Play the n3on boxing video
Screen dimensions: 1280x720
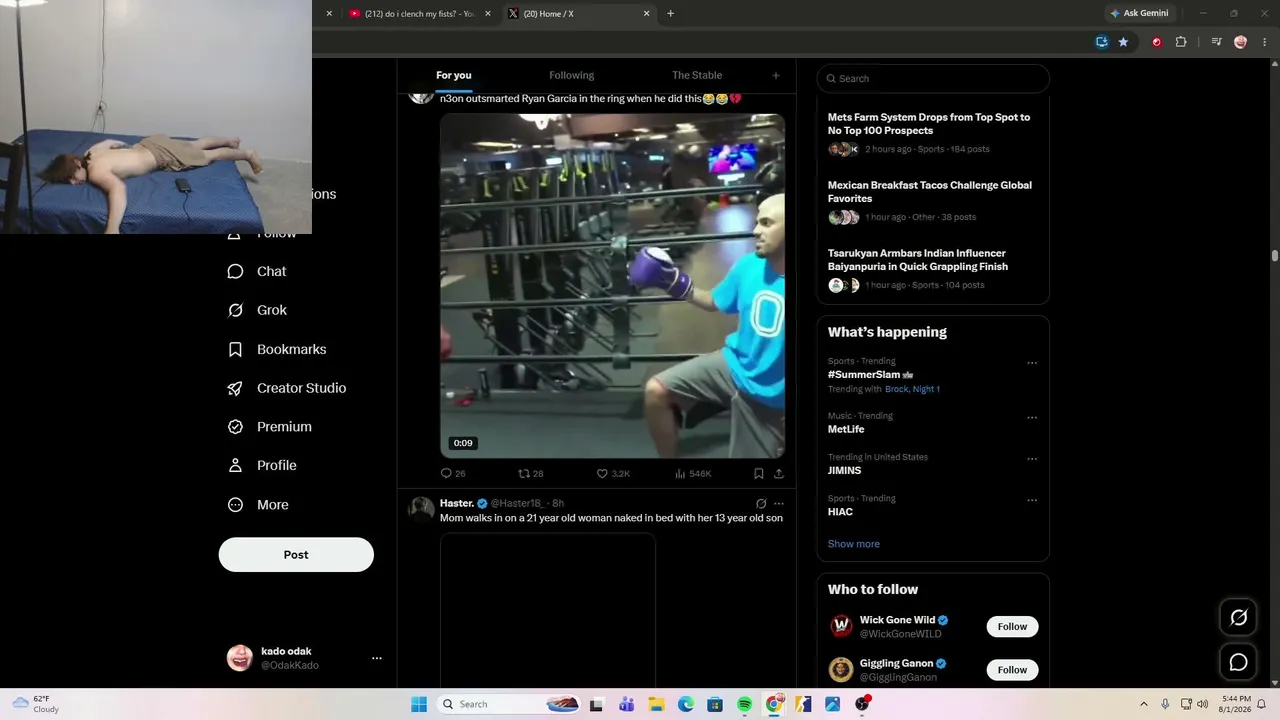[x=612, y=286]
